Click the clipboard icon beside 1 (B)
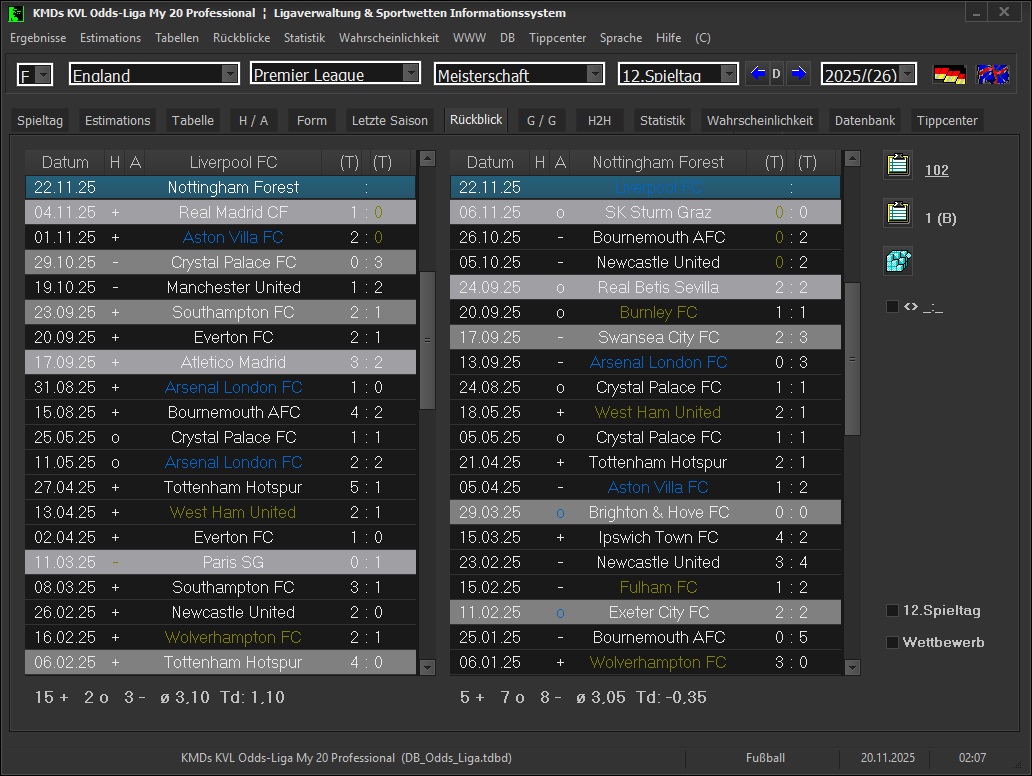Screen dimensions: 1032x776 [x=898, y=214]
